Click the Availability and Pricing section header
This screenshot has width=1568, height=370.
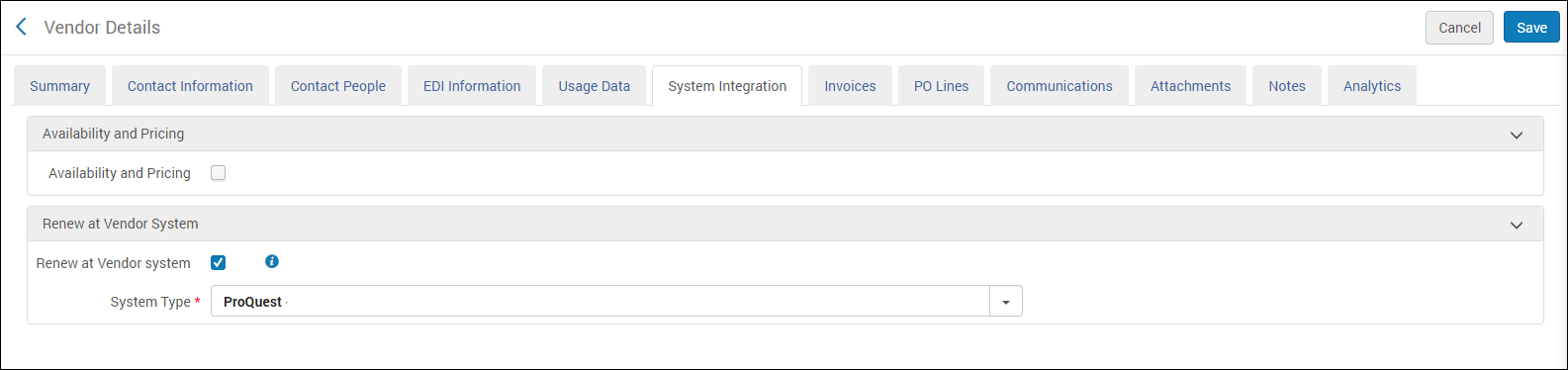pos(784,134)
